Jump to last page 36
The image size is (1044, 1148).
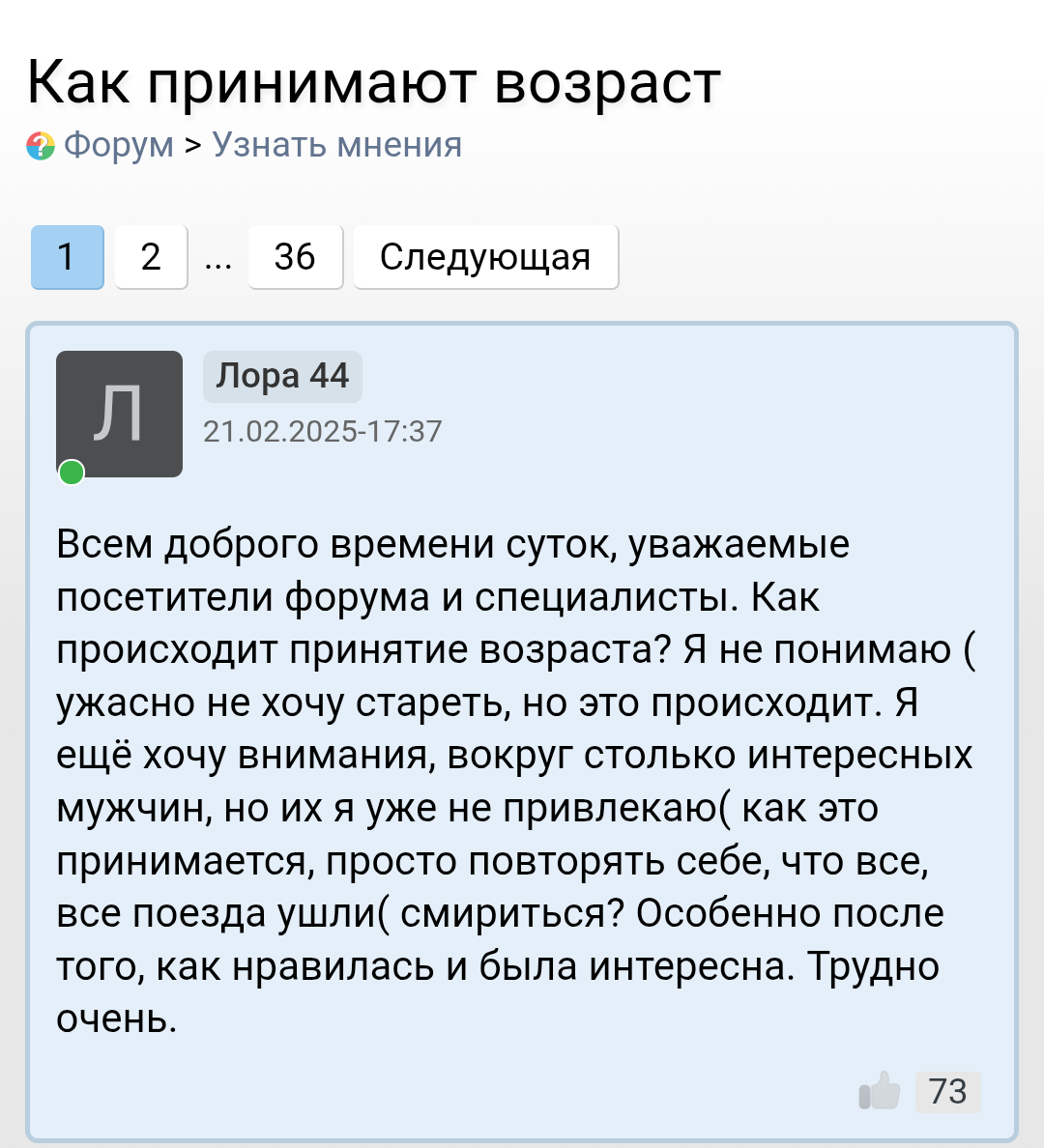pos(295,257)
